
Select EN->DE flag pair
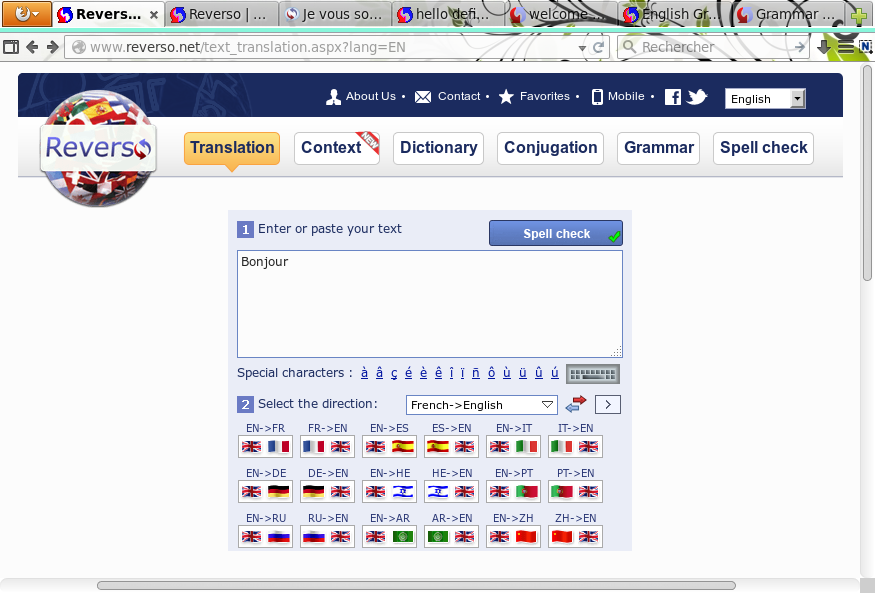coord(265,491)
